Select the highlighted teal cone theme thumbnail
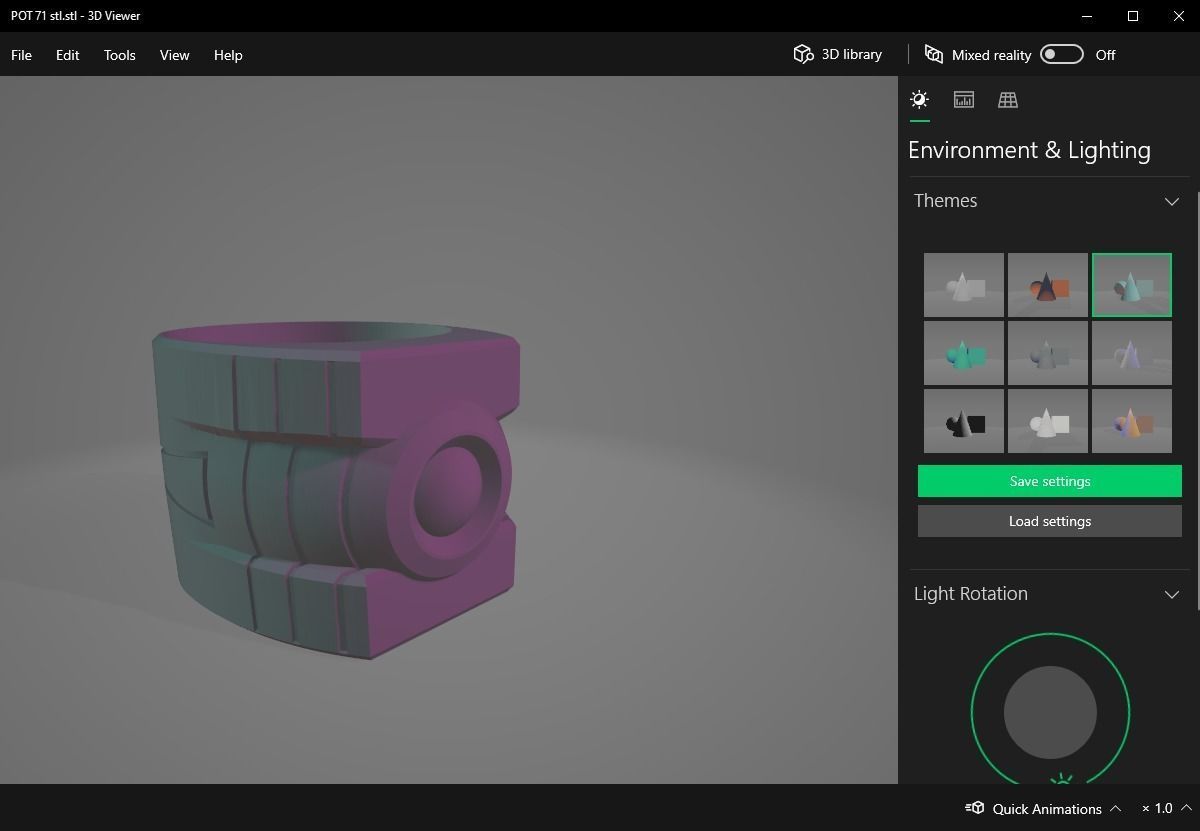 1132,285
